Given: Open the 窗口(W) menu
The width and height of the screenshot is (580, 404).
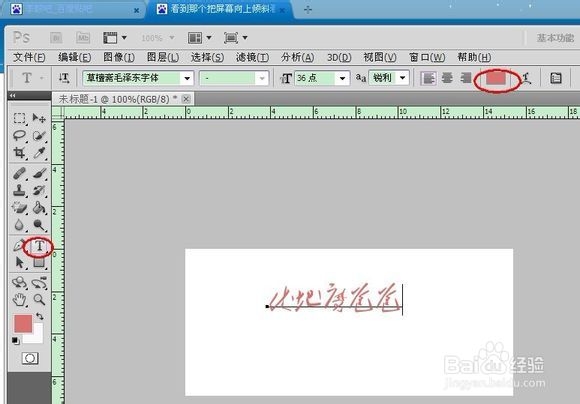Looking at the screenshot, I should pos(427,57).
